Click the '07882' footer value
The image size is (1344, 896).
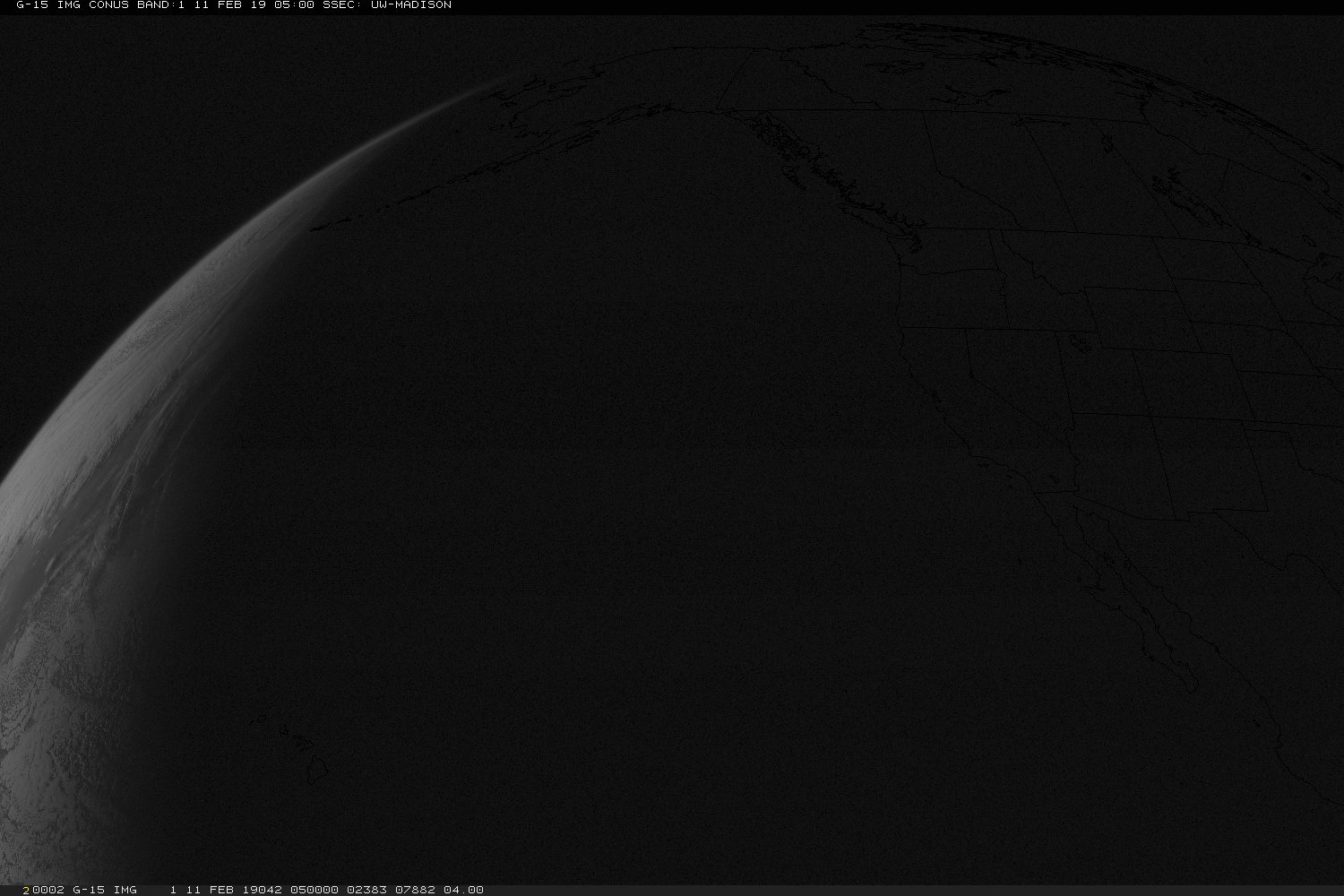pos(415,890)
